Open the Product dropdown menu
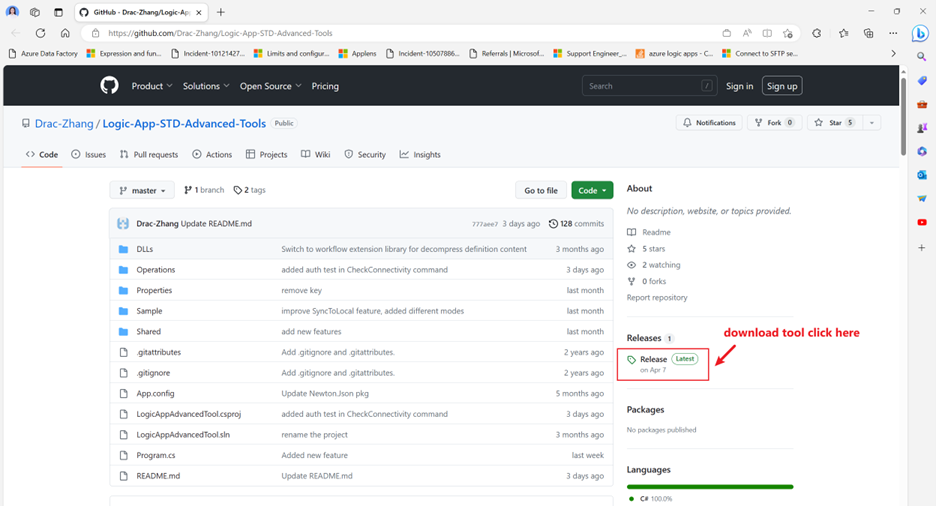 tap(152, 86)
